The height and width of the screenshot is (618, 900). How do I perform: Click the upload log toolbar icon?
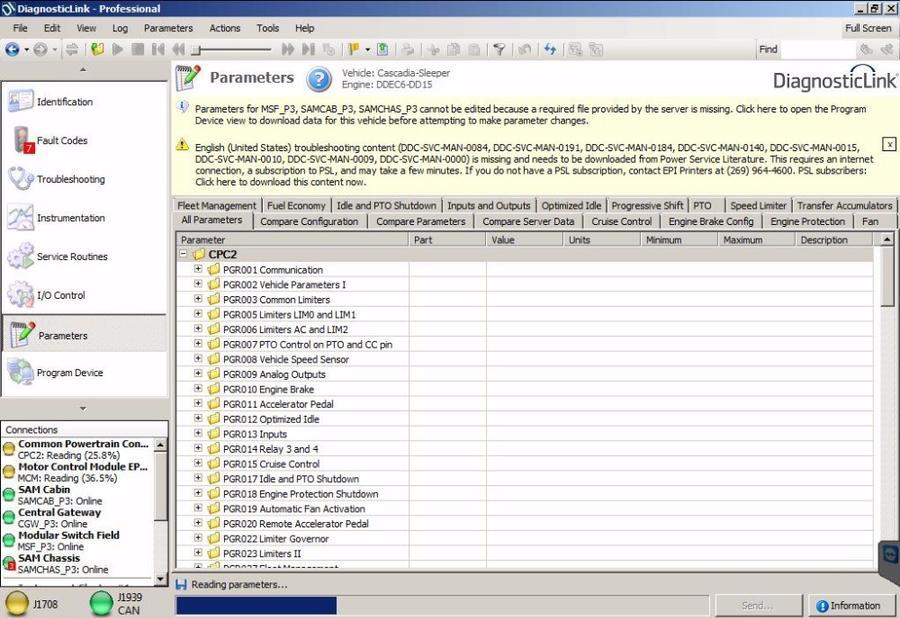tap(382, 50)
